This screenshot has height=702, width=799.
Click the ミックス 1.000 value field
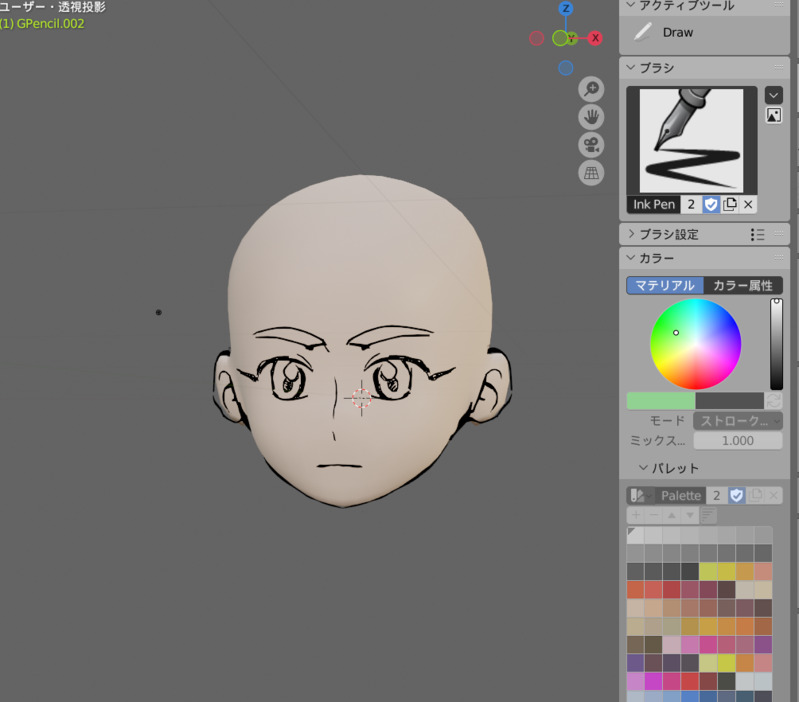tap(737, 441)
